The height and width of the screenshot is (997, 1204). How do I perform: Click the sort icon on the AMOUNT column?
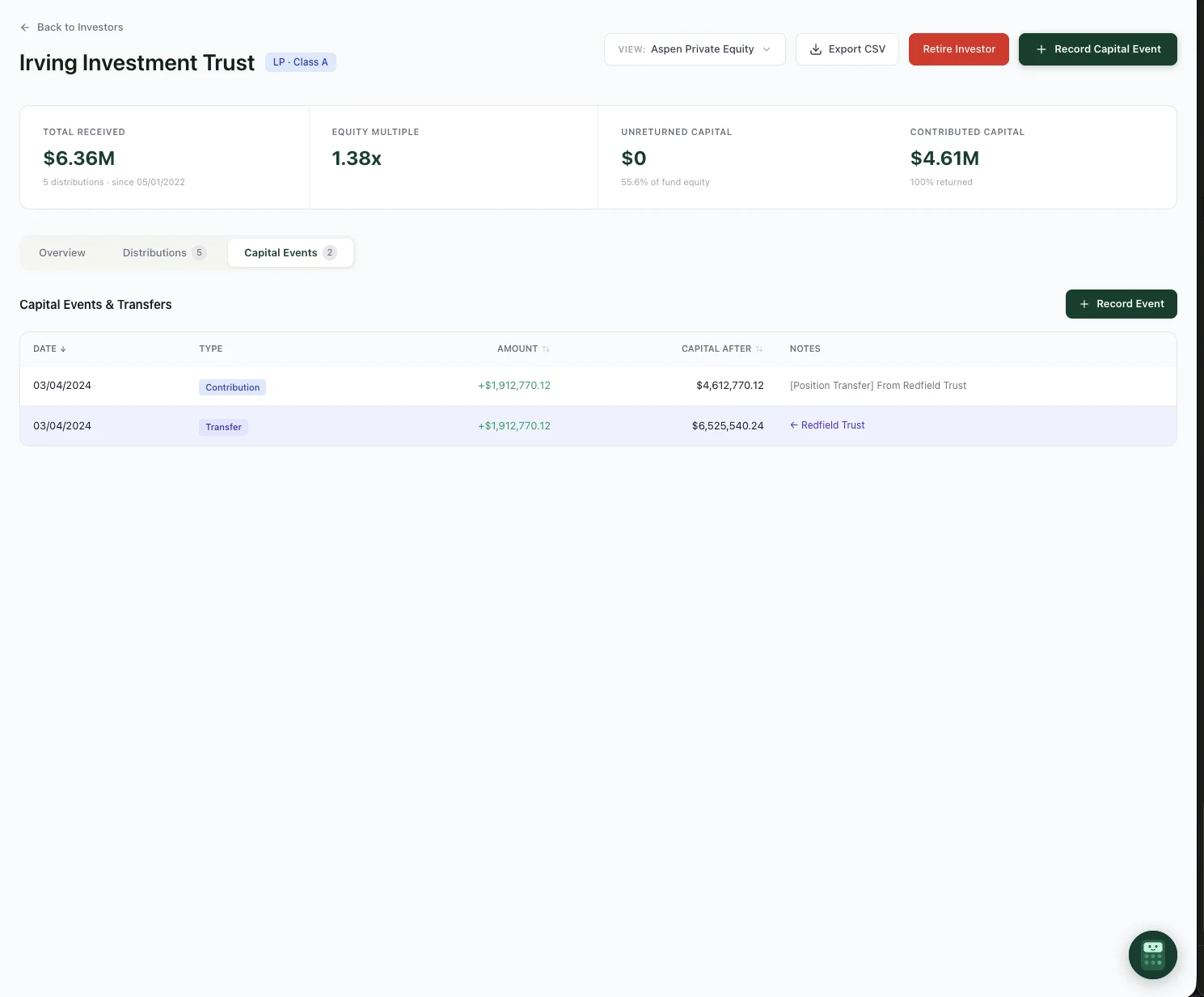tap(546, 349)
